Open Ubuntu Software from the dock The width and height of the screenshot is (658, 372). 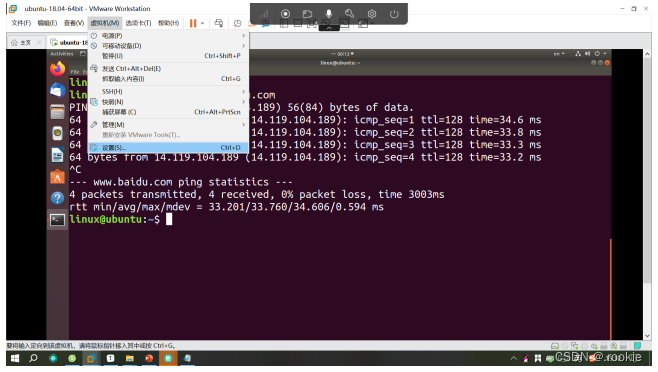pyautogui.click(x=57, y=177)
